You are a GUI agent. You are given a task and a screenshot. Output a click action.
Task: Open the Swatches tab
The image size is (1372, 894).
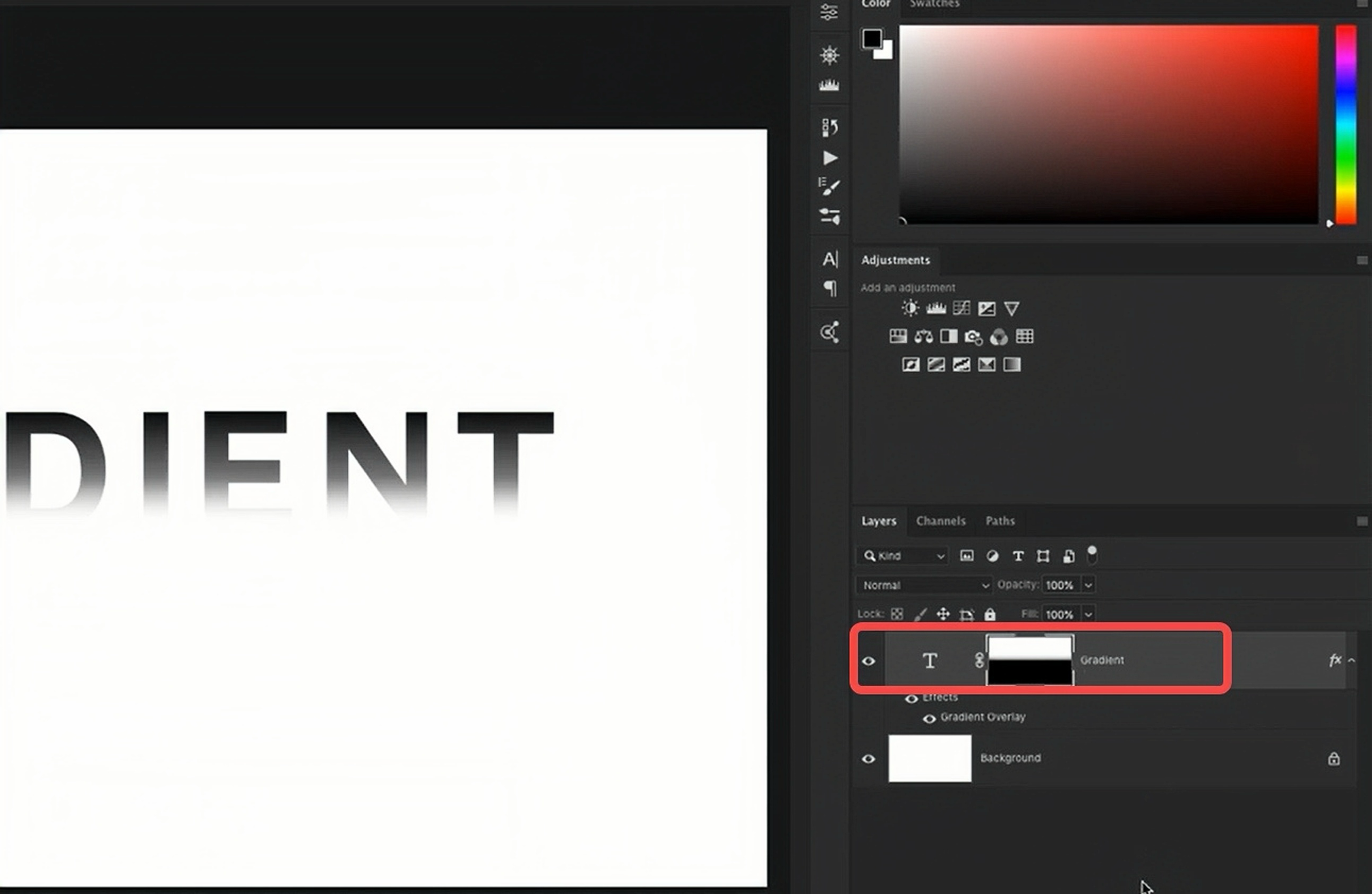934,5
